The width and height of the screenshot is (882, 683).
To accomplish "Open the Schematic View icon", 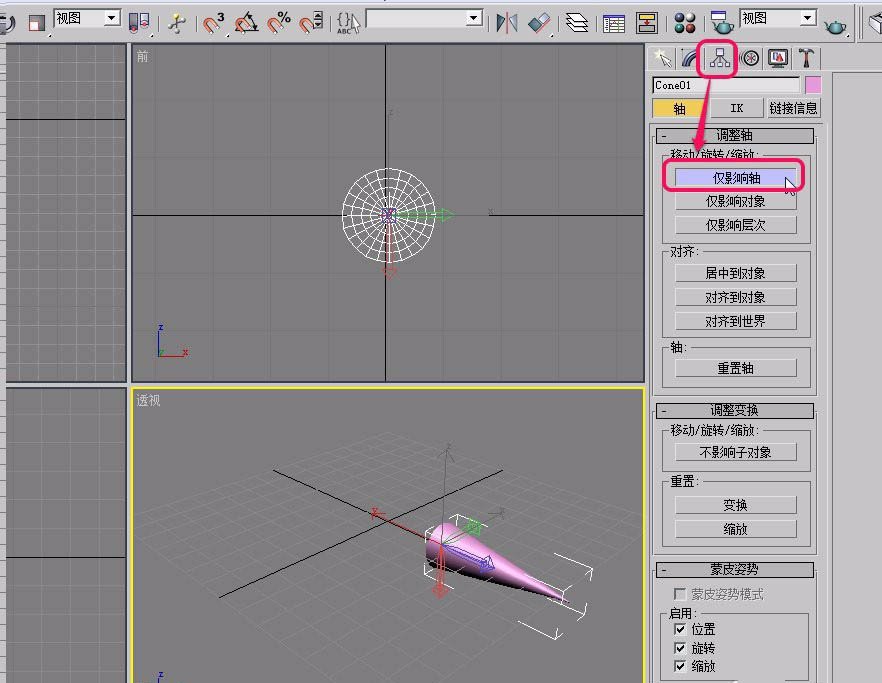I will click(647, 23).
